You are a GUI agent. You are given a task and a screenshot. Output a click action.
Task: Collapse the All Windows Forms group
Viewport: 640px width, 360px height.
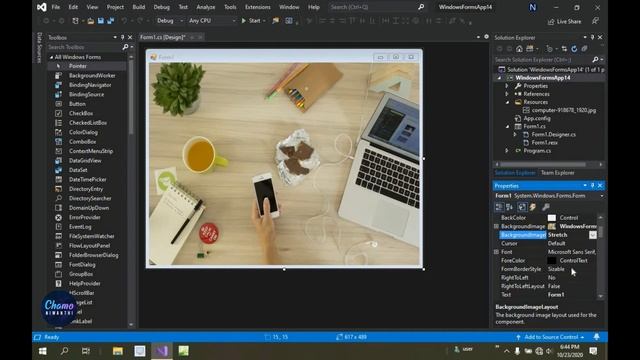click(51, 57)
